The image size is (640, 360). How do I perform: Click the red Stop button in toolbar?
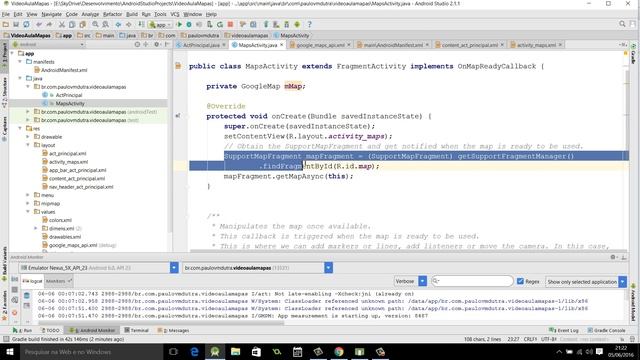point(230,24)
